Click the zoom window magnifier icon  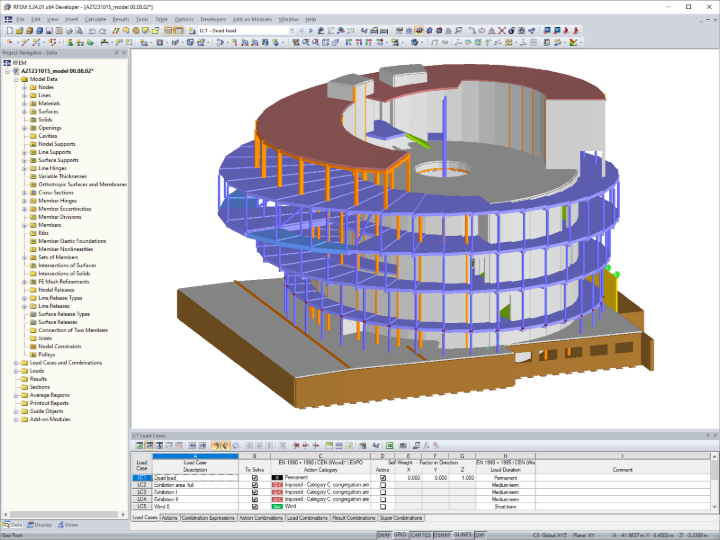click(305, 42)
